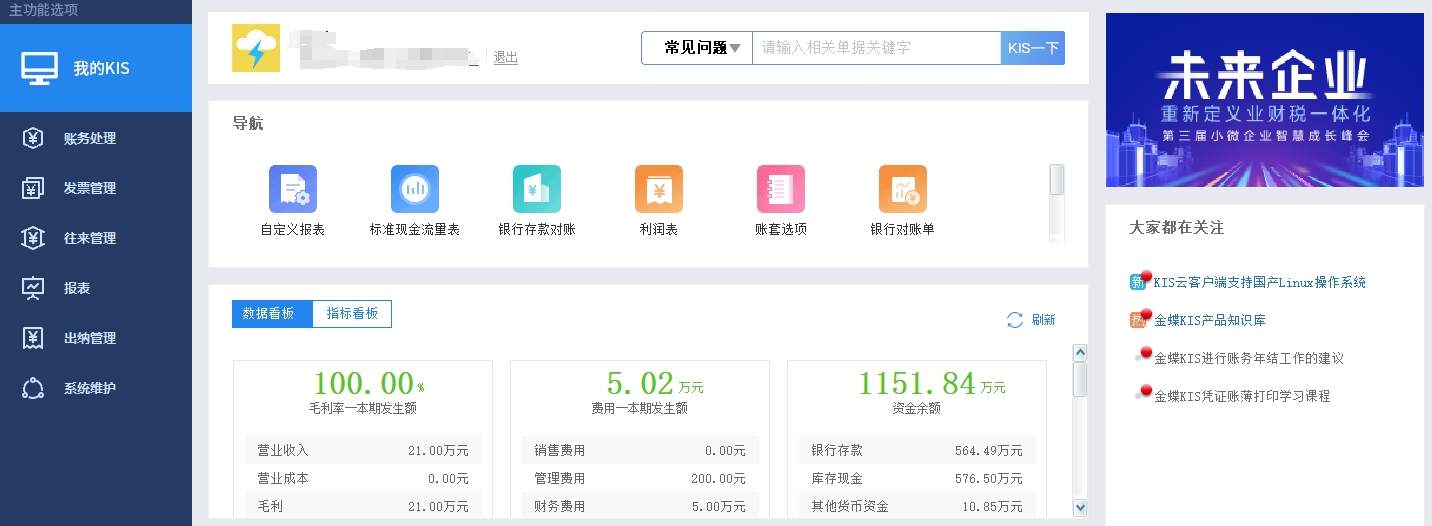Click the dashboard scrollbar up arrow

(1080, 353)
